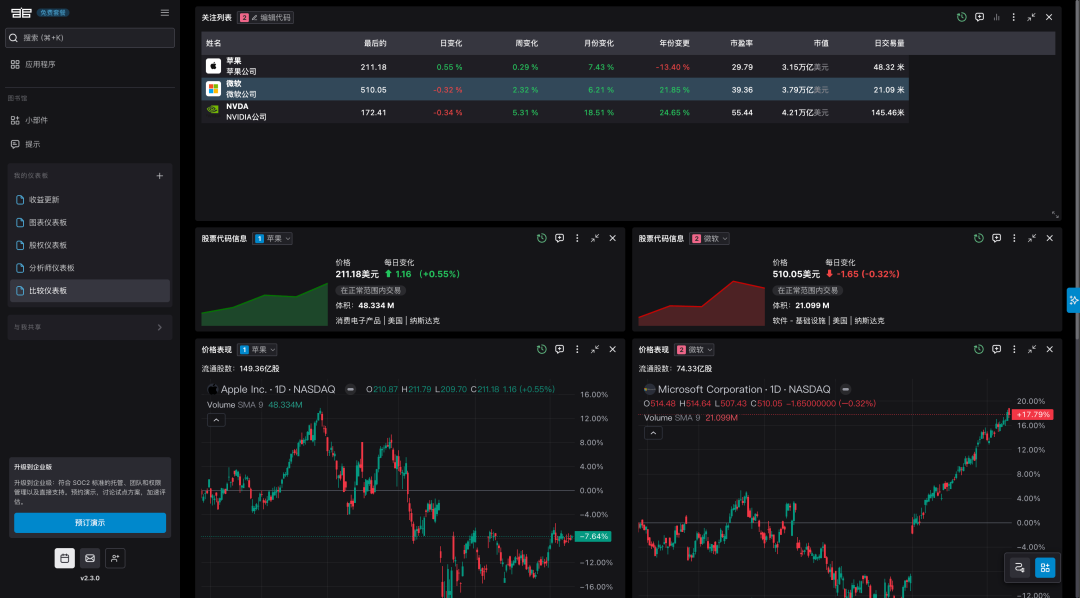
Task: Open more options in 苹果 股票代码信息
Action: (x=577, y=238)
